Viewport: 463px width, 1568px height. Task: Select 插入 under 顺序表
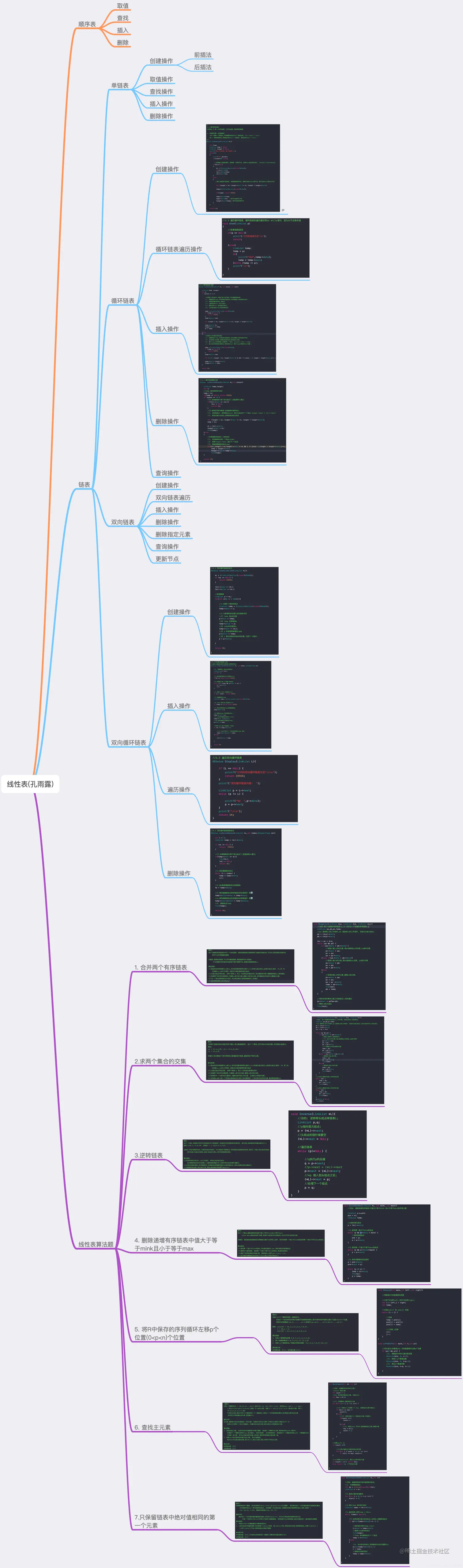click(123, 30)
